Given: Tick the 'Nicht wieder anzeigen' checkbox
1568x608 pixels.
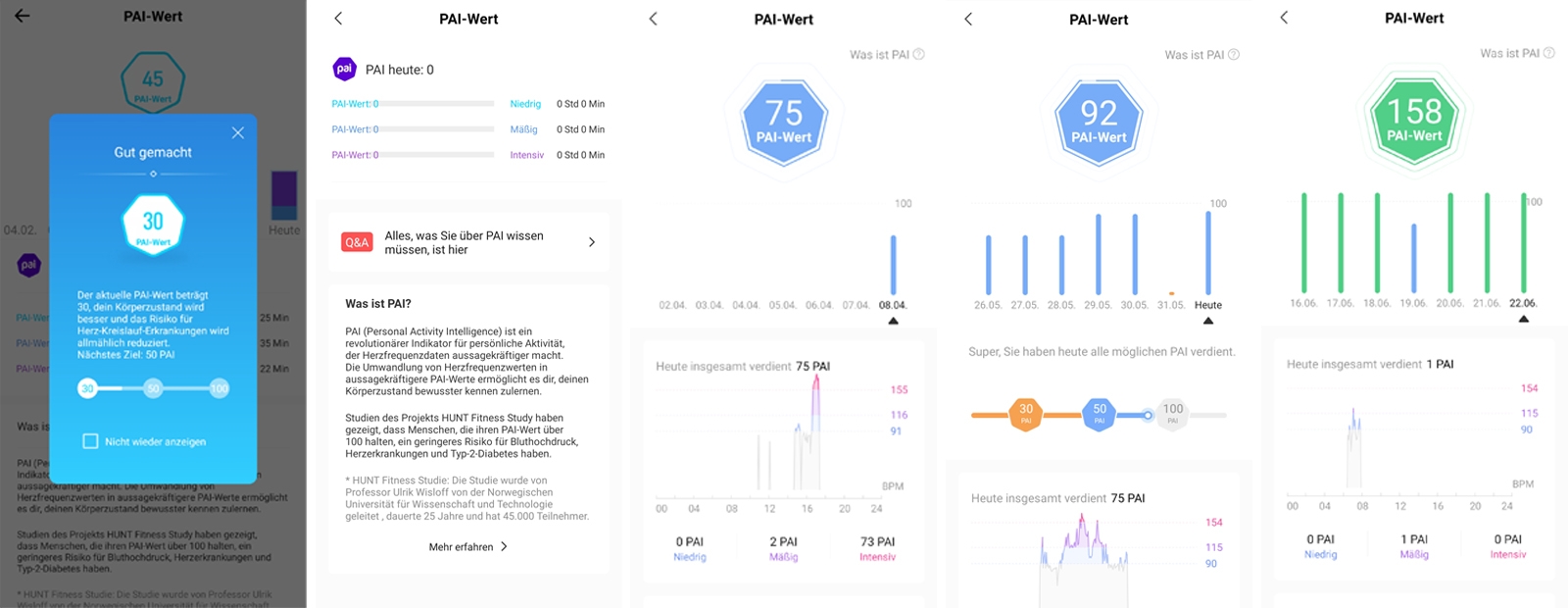Looking at the screenshot, I should (90, 441).
